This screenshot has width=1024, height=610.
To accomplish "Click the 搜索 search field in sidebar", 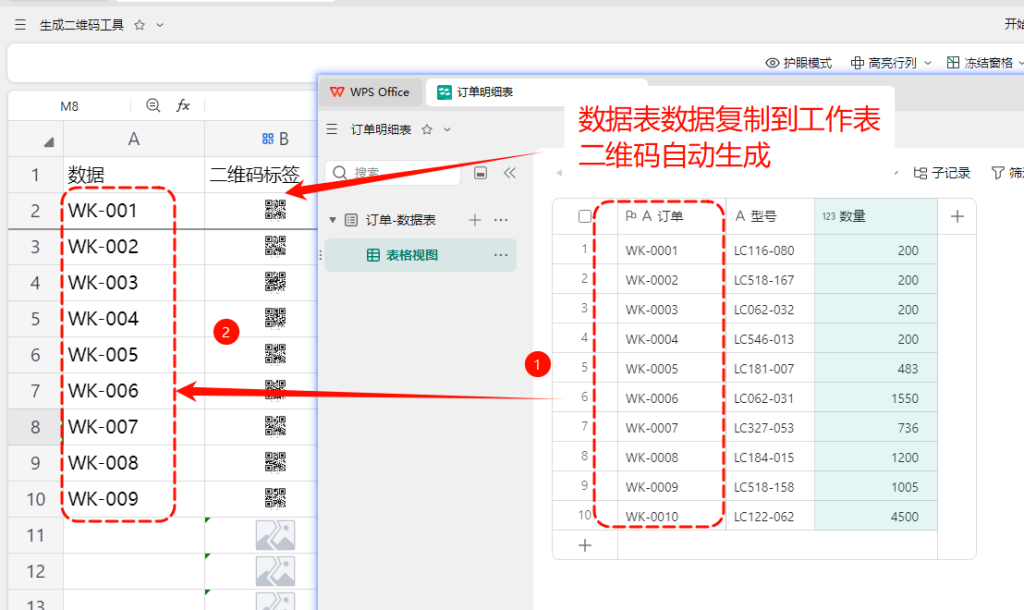I will tap(392, 172).
